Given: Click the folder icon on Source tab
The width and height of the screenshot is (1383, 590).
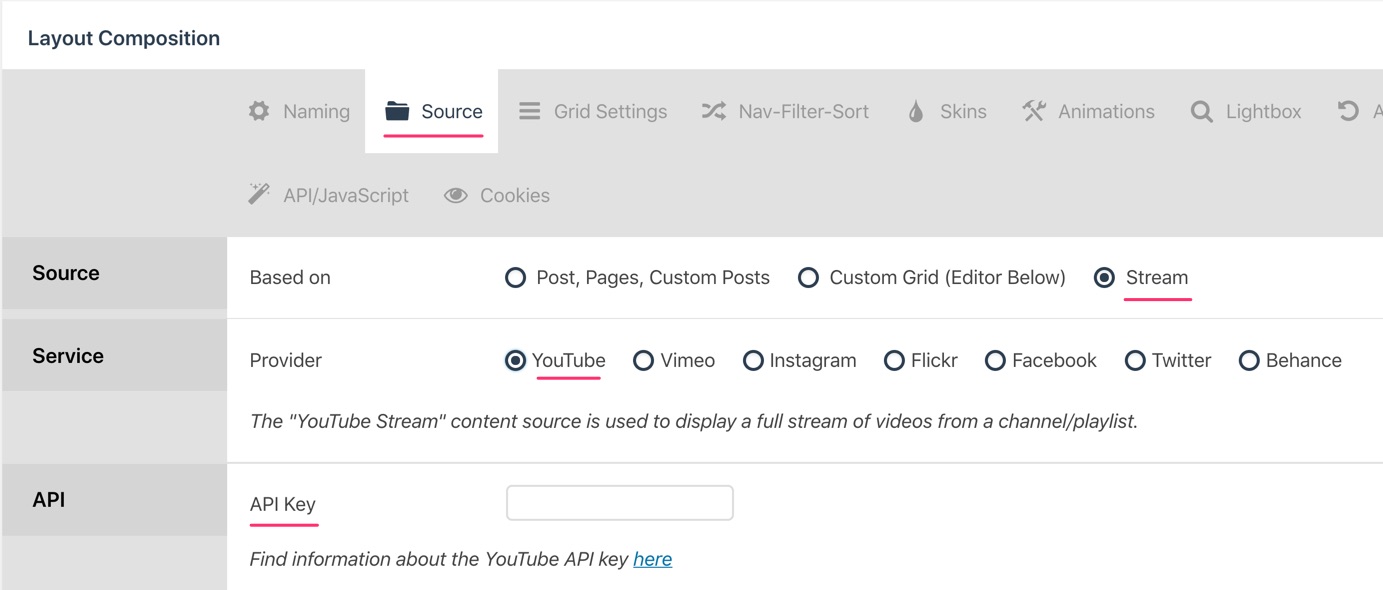Looking at the screenshot, I should (x=397, y=111).
